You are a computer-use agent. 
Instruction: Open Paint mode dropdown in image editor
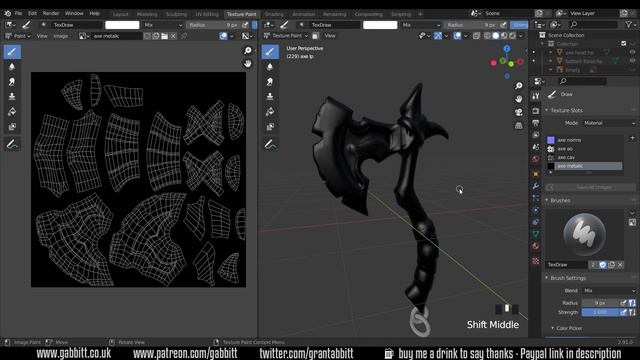pyautogui.click(x=17, y=36)
